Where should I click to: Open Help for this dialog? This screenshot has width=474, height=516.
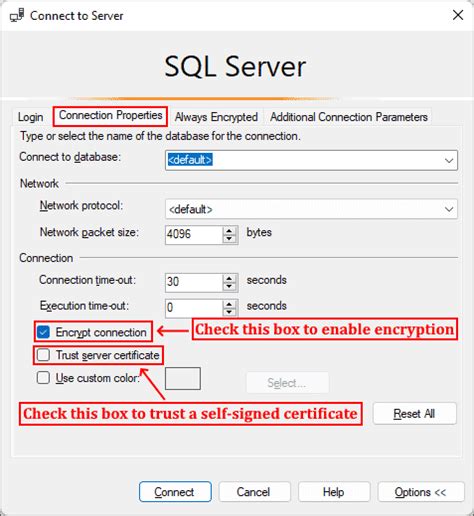pyautogui.click(x=334, y=492)
